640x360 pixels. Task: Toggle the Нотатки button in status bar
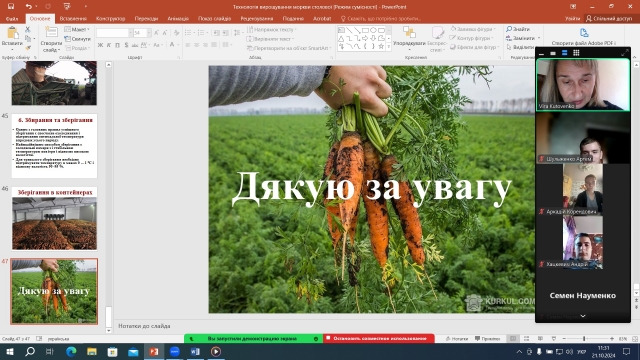click(x=457, y=339)
